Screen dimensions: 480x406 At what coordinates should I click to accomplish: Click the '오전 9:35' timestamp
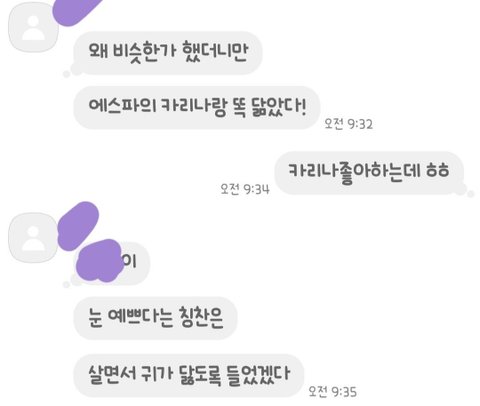[x=333, y=391]
